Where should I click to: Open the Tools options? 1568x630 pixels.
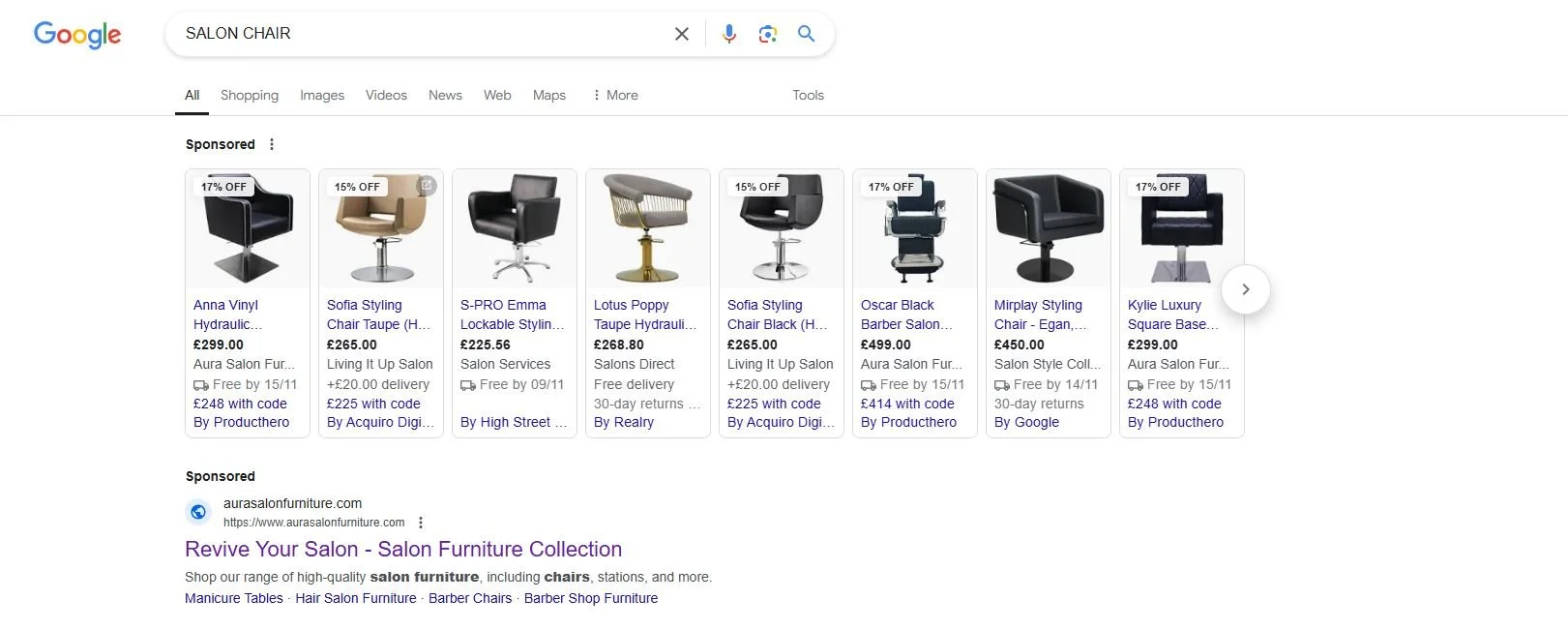[x=808, y=95]
